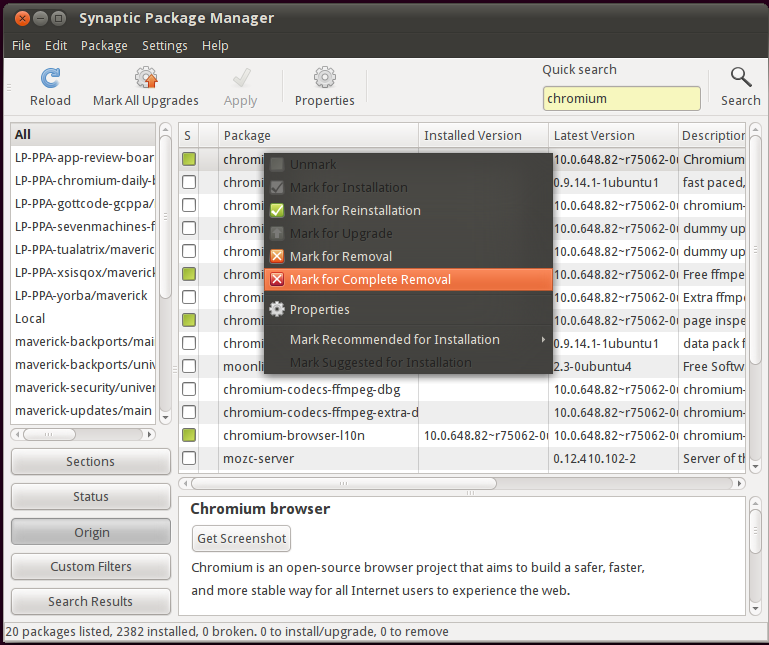This screenshot has height=645, width=769.
Task: Click the Custom Filters button
Action: 91,567
